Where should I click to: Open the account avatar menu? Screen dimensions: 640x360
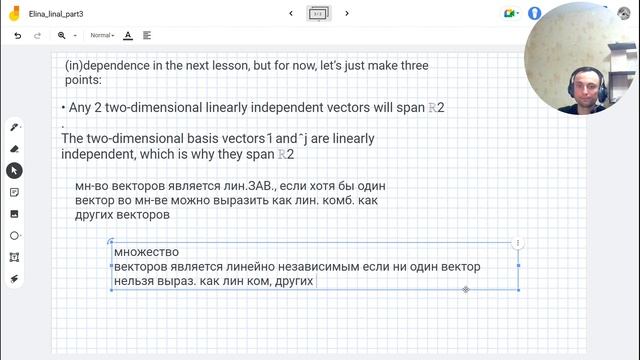tap(624, 13)
